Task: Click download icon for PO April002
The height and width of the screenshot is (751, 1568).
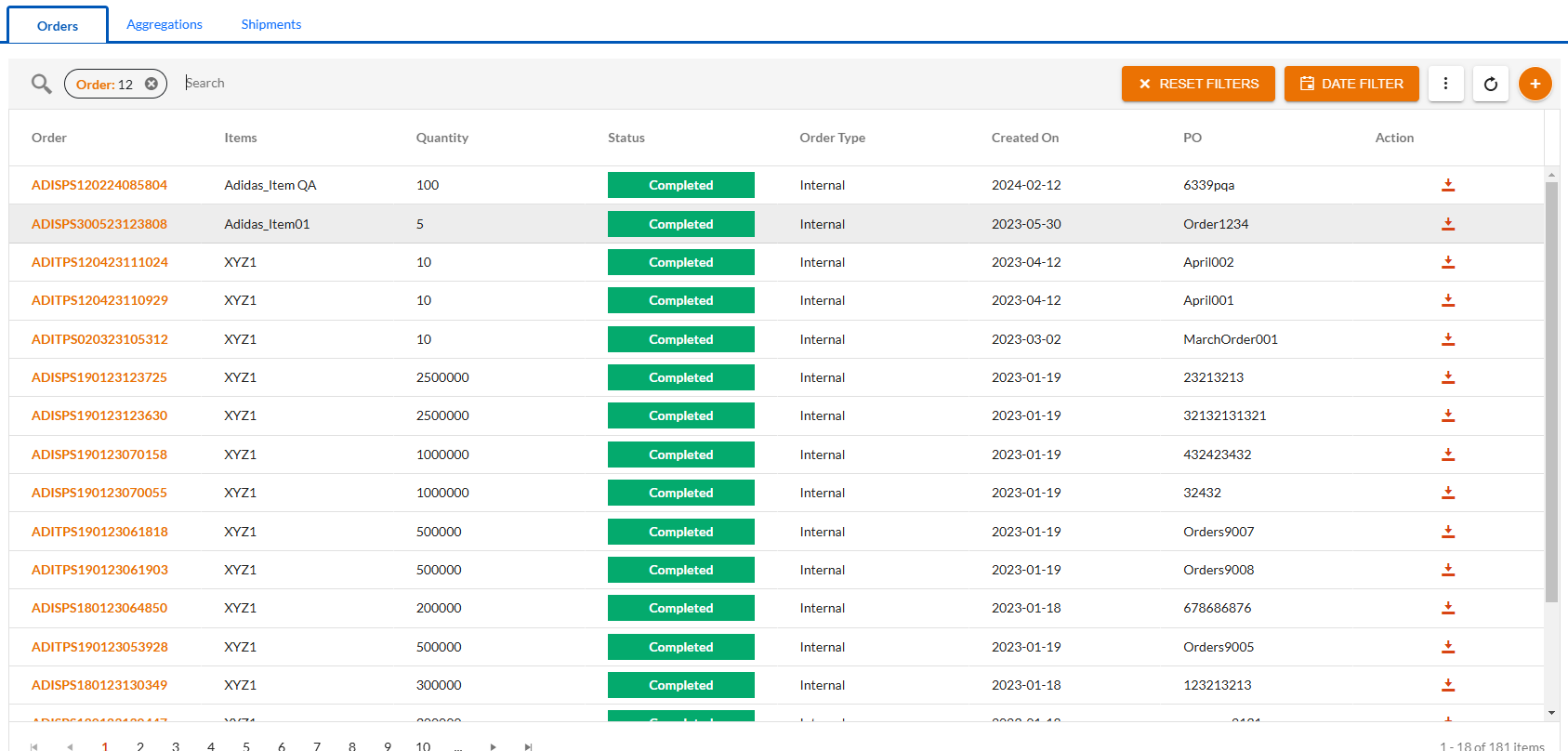Action: [1447, 262]
